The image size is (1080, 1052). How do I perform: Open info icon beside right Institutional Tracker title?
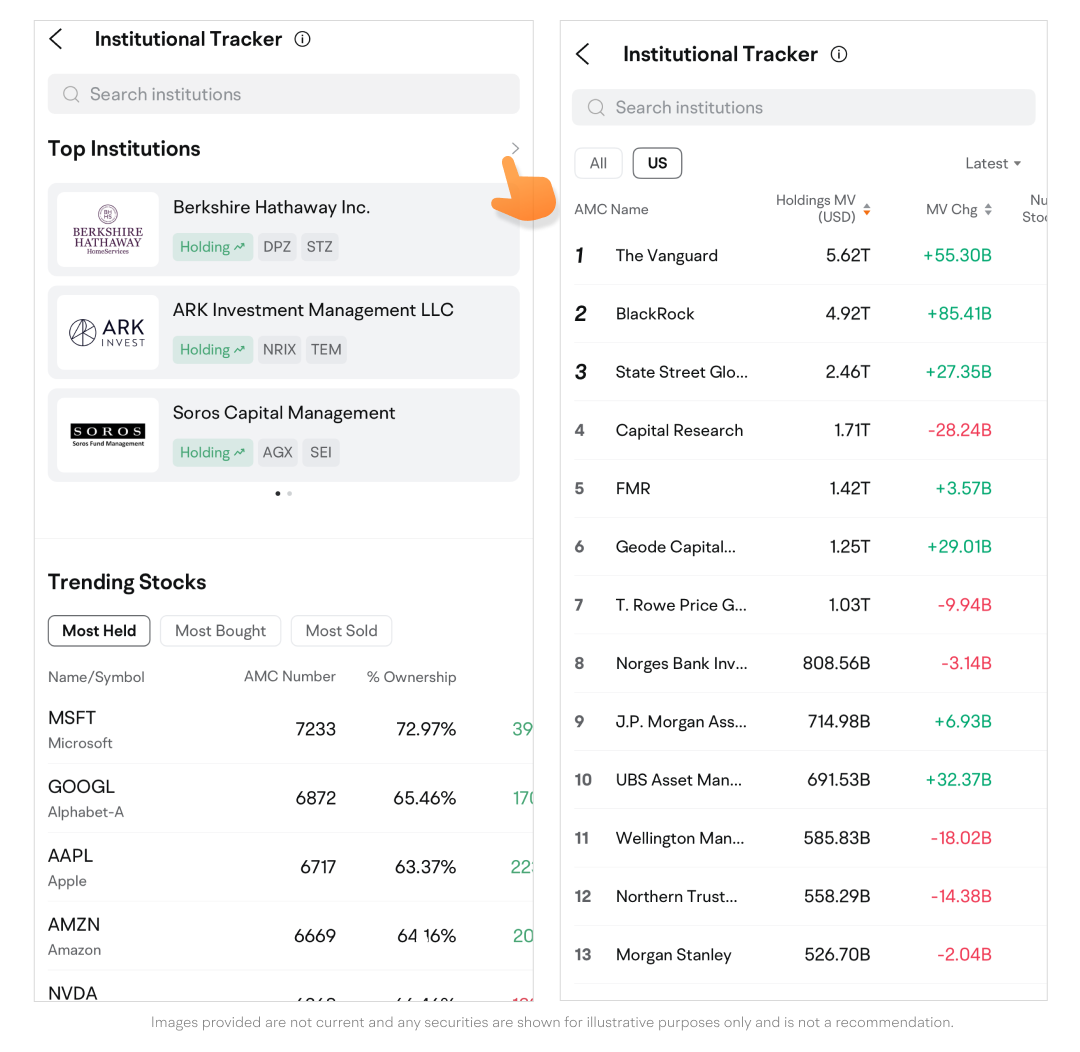(x=839, y=54)
